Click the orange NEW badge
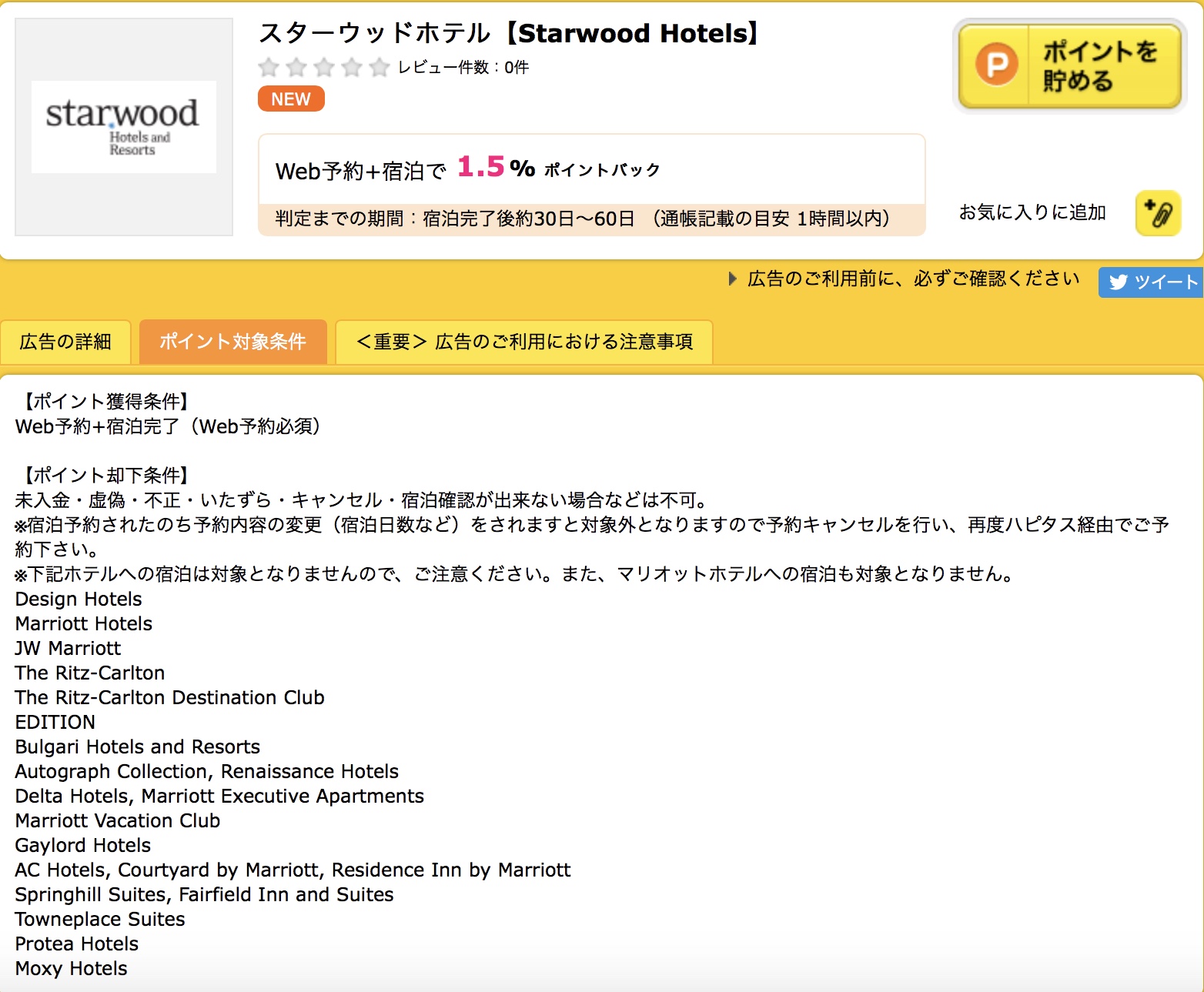The height and width of the screenshot is (992, 1204). [291, 99]
